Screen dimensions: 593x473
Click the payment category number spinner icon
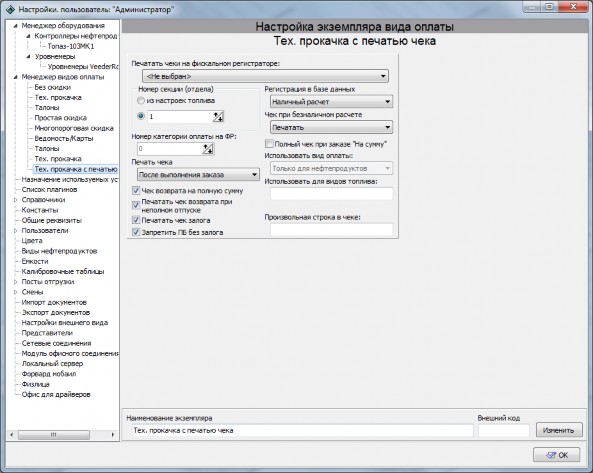(208, 149)
